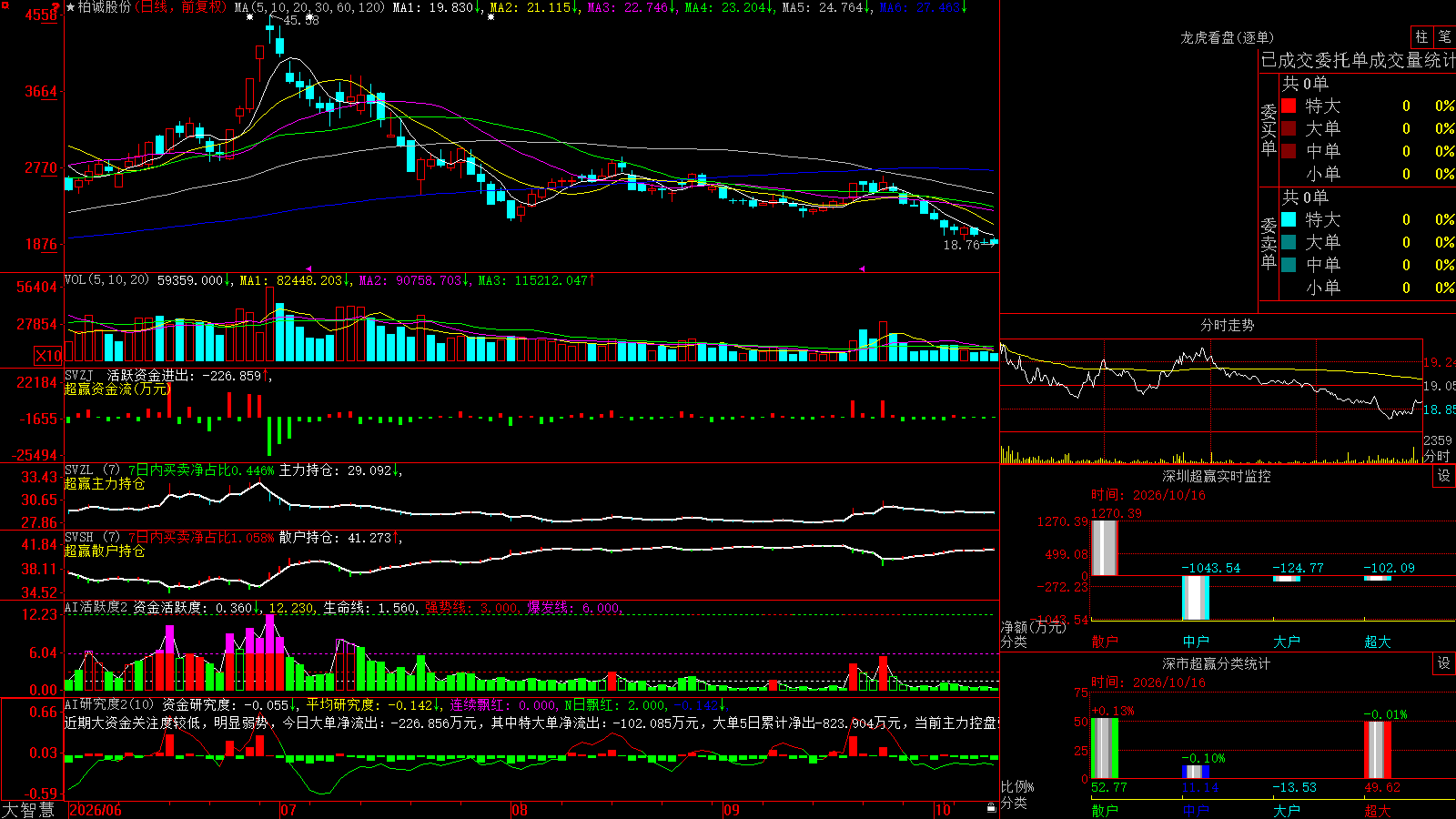Click the (日线, 前复权) period label
This screenshot has height=819, width=1456.
[181, 7]
